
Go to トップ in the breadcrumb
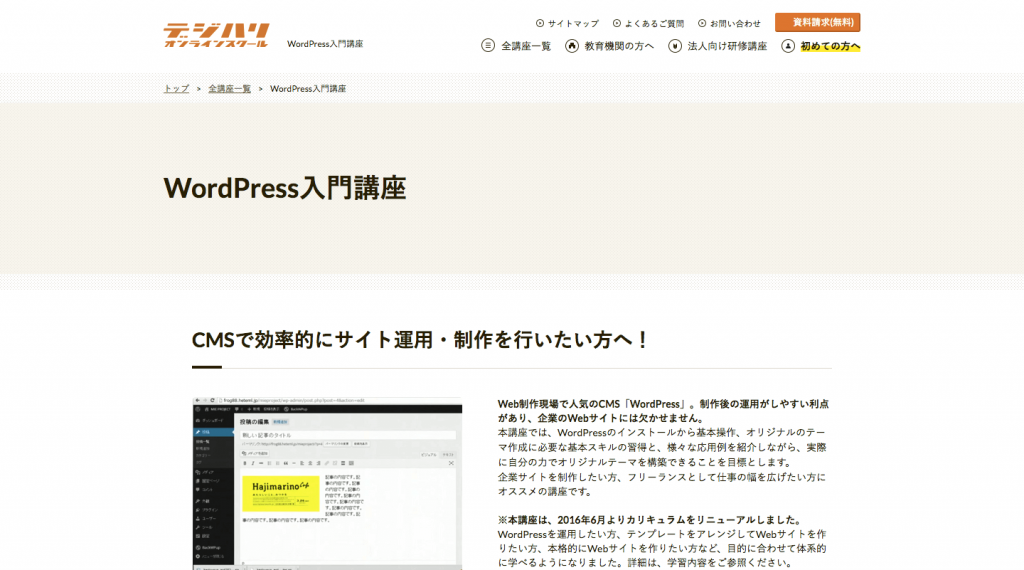click(x=176, y=89)
